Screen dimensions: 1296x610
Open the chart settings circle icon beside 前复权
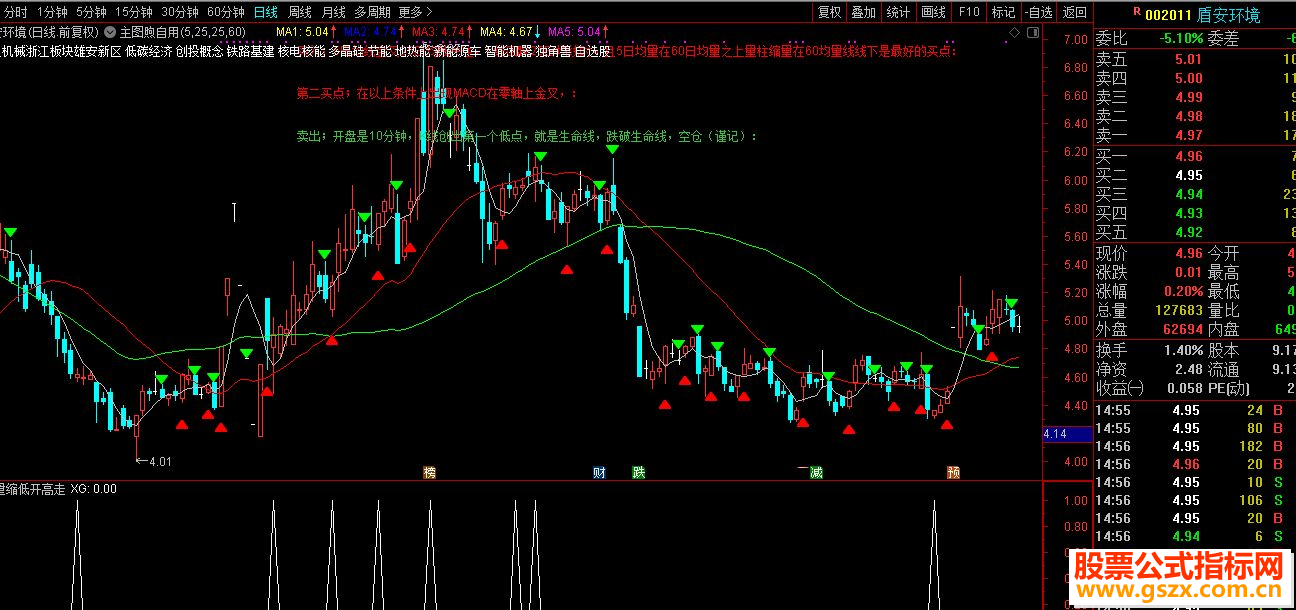coord(110,32)
